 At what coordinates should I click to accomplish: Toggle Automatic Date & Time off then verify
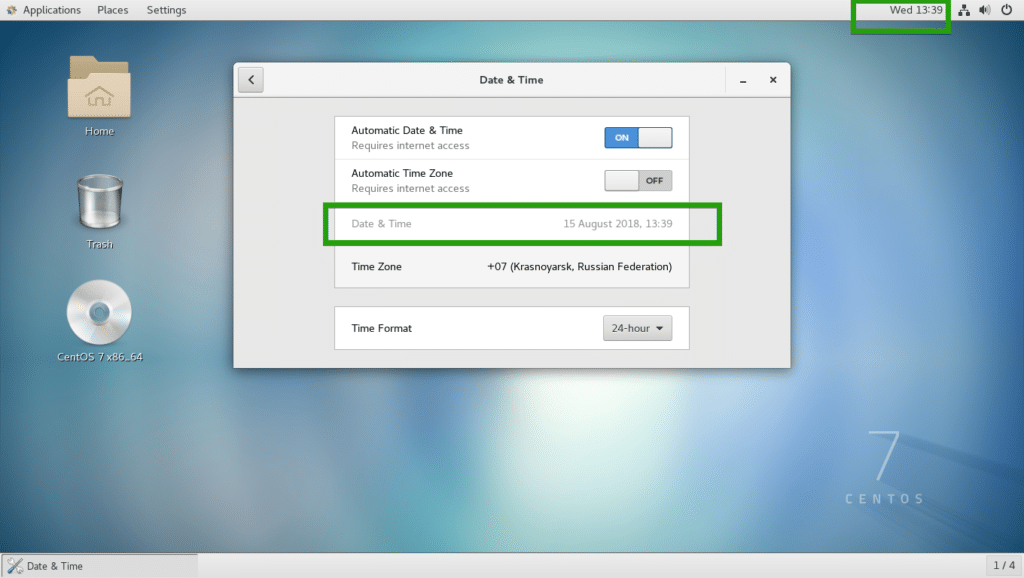(x=638, y=137)
